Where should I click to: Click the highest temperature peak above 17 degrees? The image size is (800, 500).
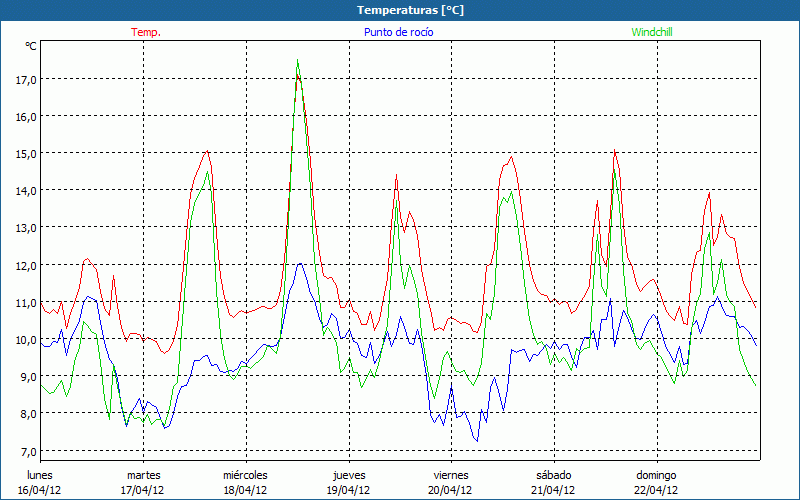(x=298, y=62)
